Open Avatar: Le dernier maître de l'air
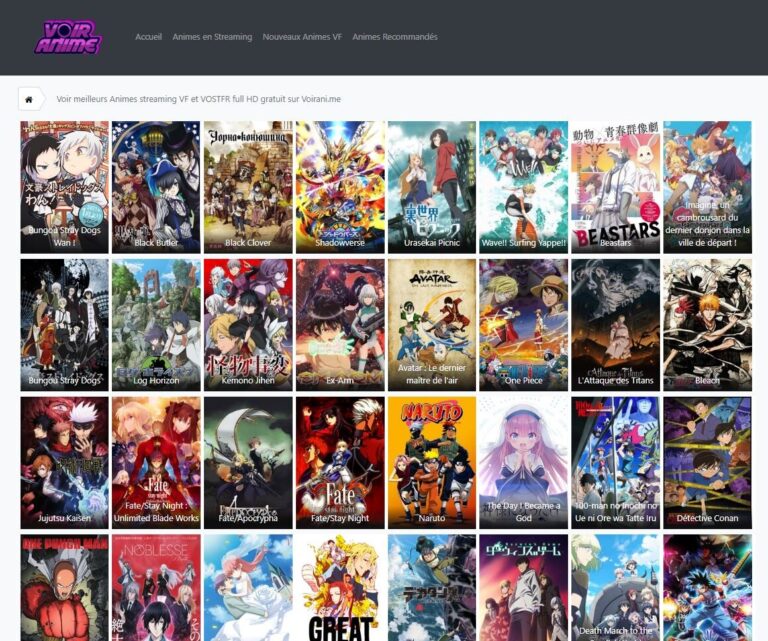The width and height of the screenshot is (768, 641). [x=432, y=325]
